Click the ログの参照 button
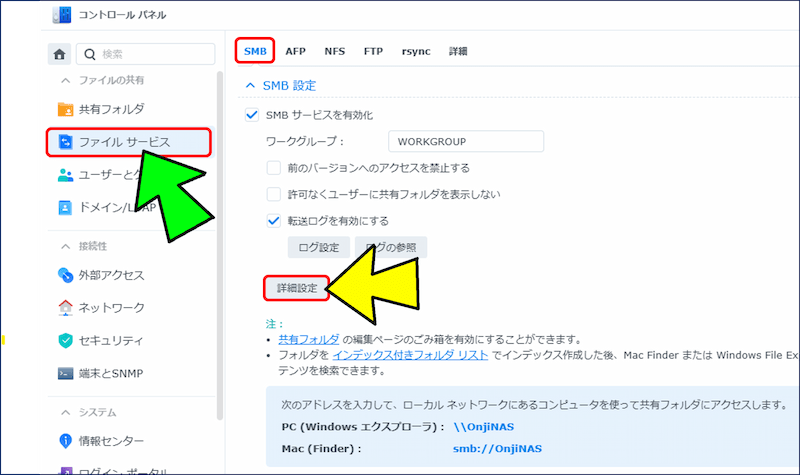 coord(391,247)
